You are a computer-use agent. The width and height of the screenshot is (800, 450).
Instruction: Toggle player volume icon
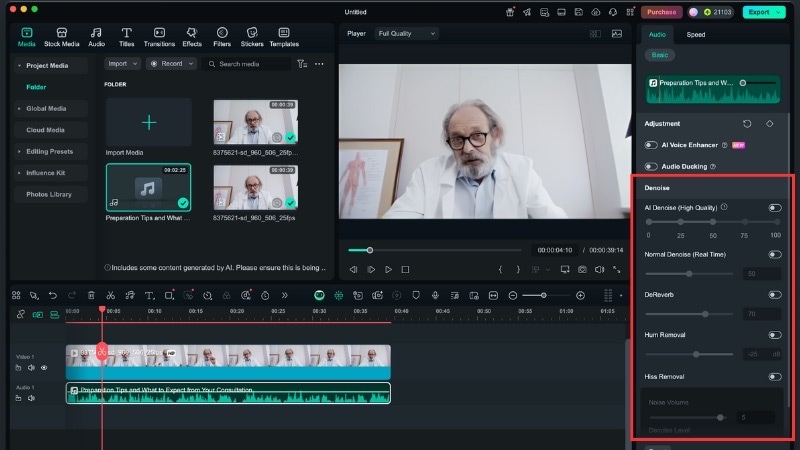point(599,269)
